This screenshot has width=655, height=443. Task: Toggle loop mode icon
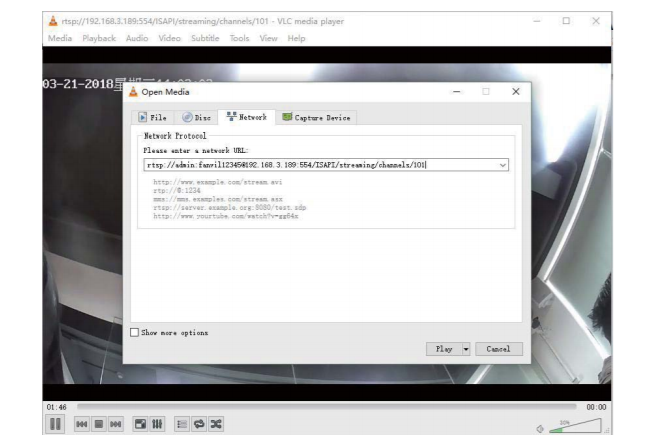click(199, 424)
